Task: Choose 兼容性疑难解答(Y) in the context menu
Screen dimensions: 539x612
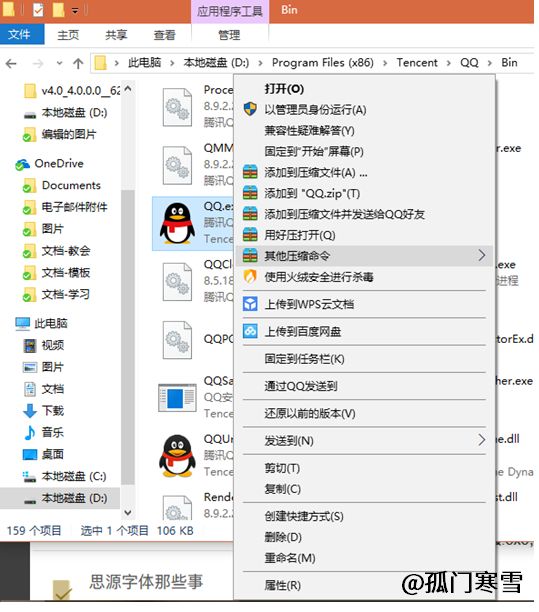Action: click(309, 130)
